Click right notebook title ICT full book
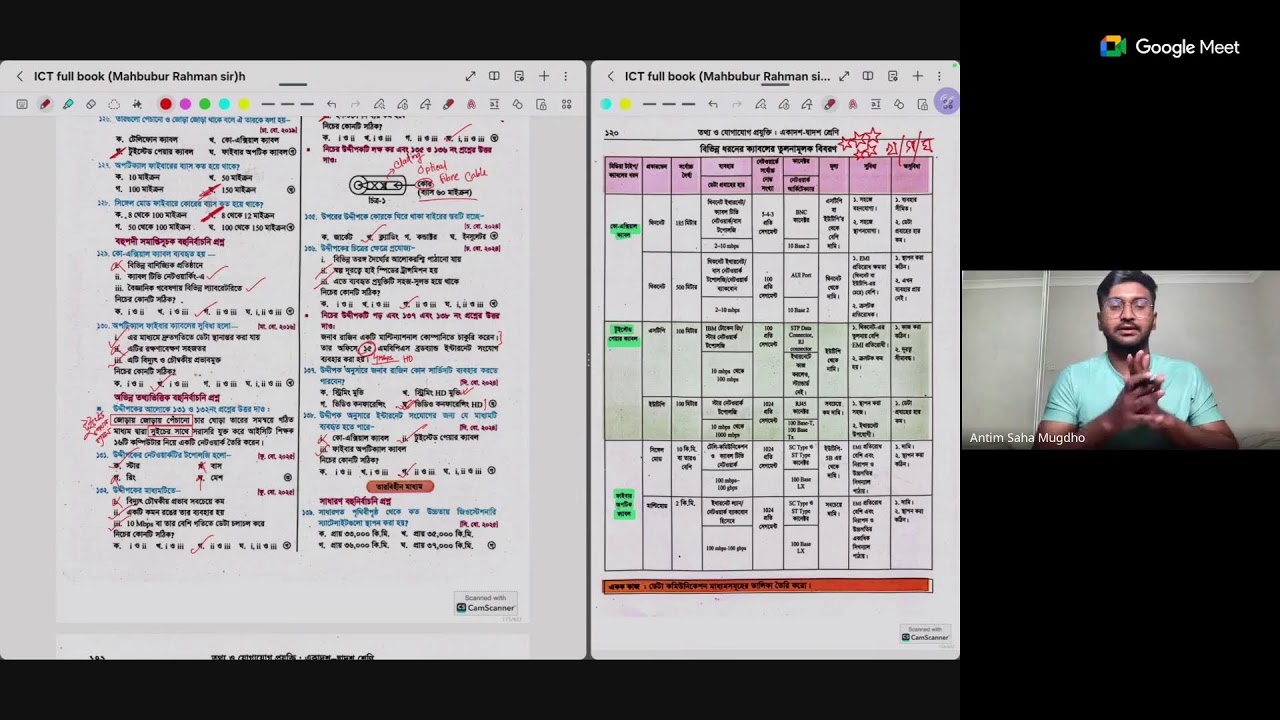 click(727, 76)
